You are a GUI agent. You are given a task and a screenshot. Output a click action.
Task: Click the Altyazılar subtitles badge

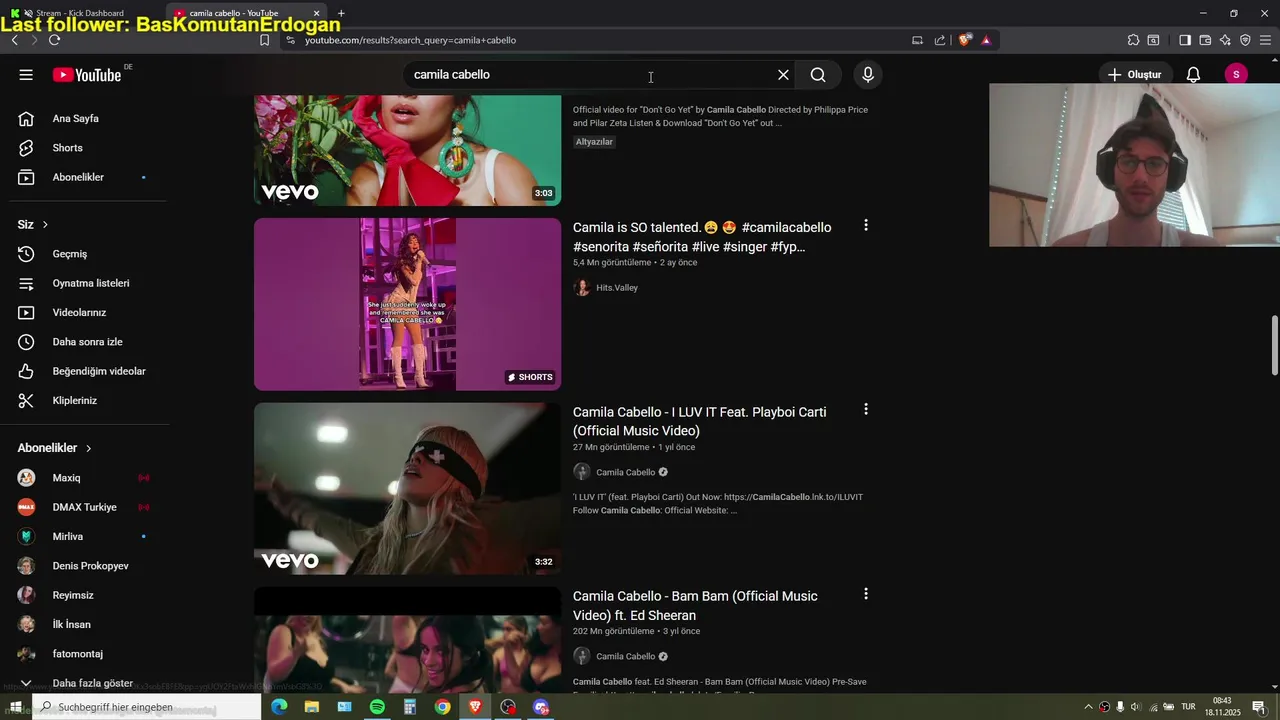coord(594,142)
